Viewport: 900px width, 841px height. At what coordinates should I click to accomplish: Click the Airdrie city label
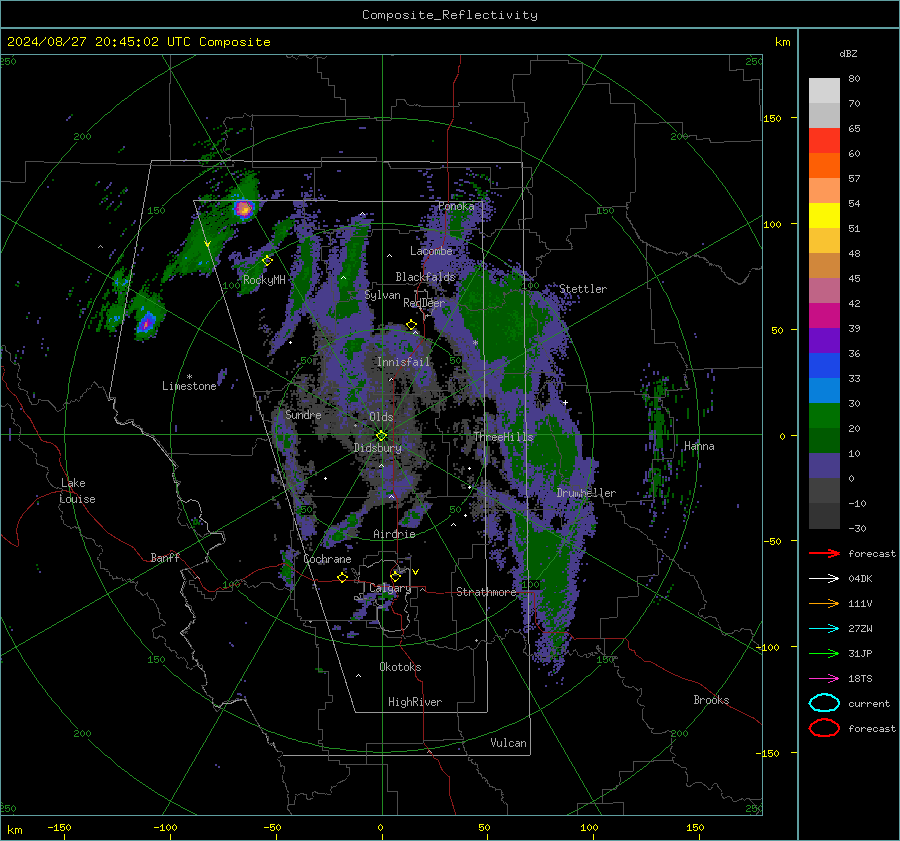(394, 534)
